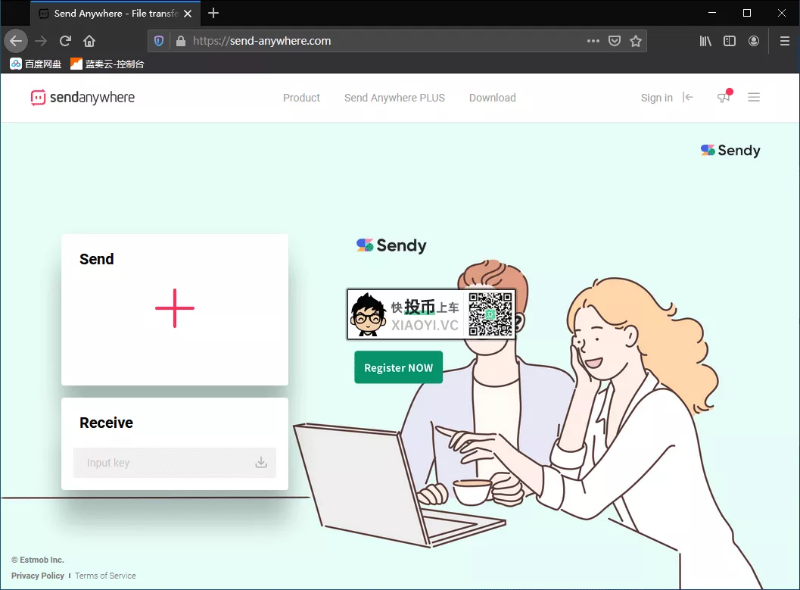Open the Product menu
Image resolution: width=800 pixels, height=590 pixels.
[302, 97]
